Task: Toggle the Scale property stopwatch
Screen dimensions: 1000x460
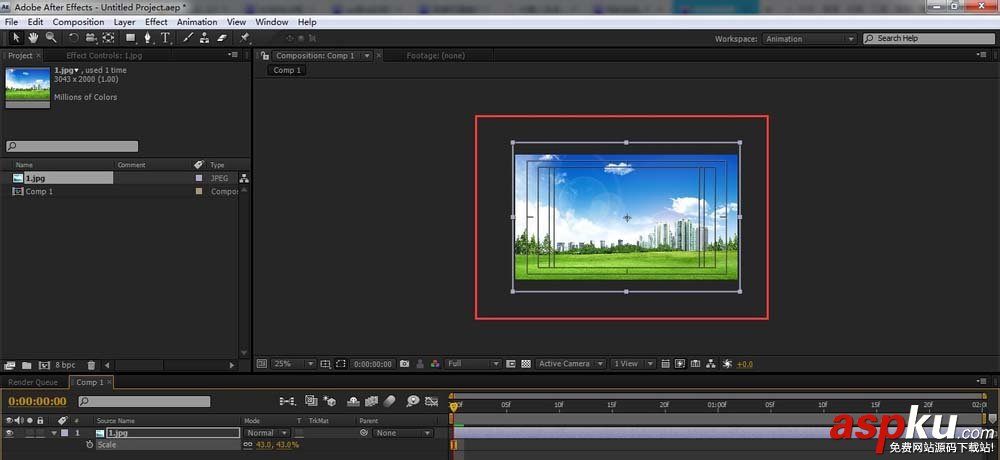Action: (90, 444)
